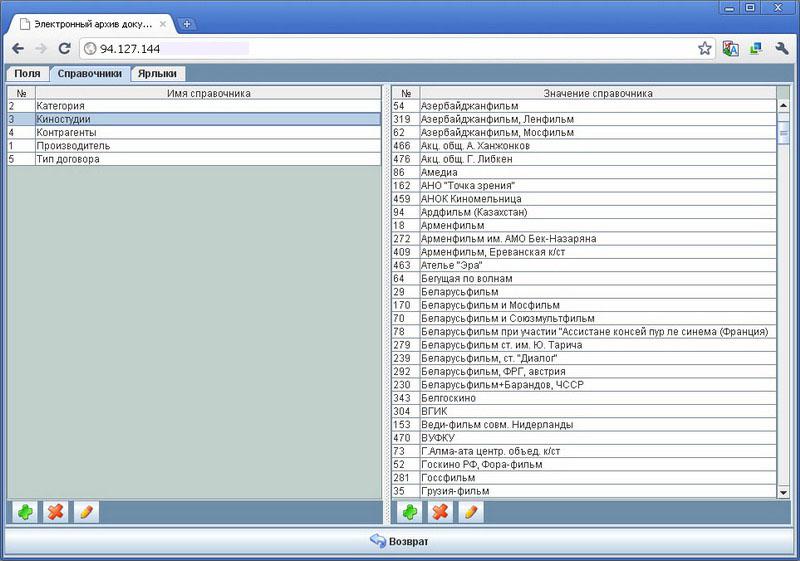The height and width of the screenshot is (561, 800).
Task: Select Веди-фильм совм. Нидерланды row
Action: coord(584,424)
